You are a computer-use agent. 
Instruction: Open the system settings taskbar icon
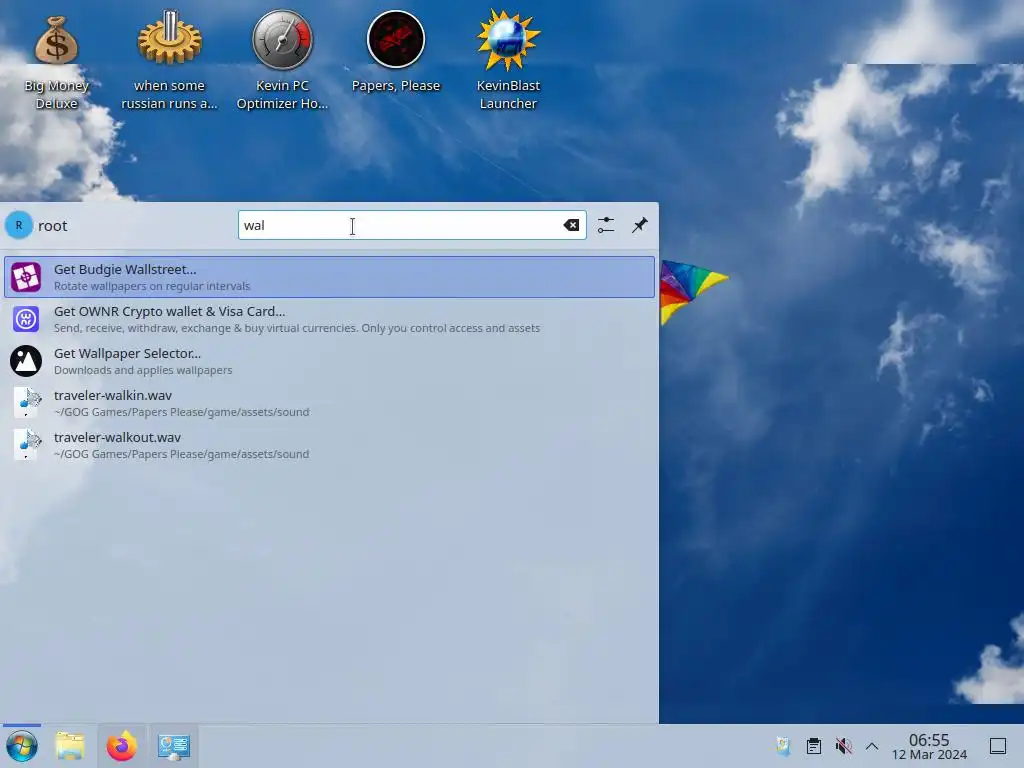point(174,746)
